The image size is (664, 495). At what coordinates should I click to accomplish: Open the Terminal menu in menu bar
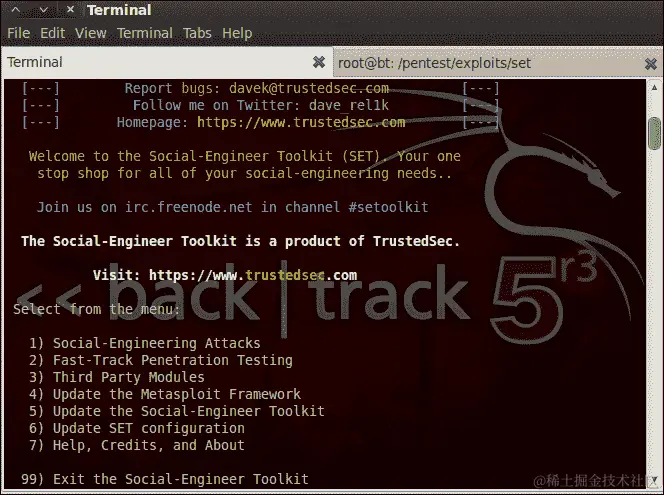point(145,33)
